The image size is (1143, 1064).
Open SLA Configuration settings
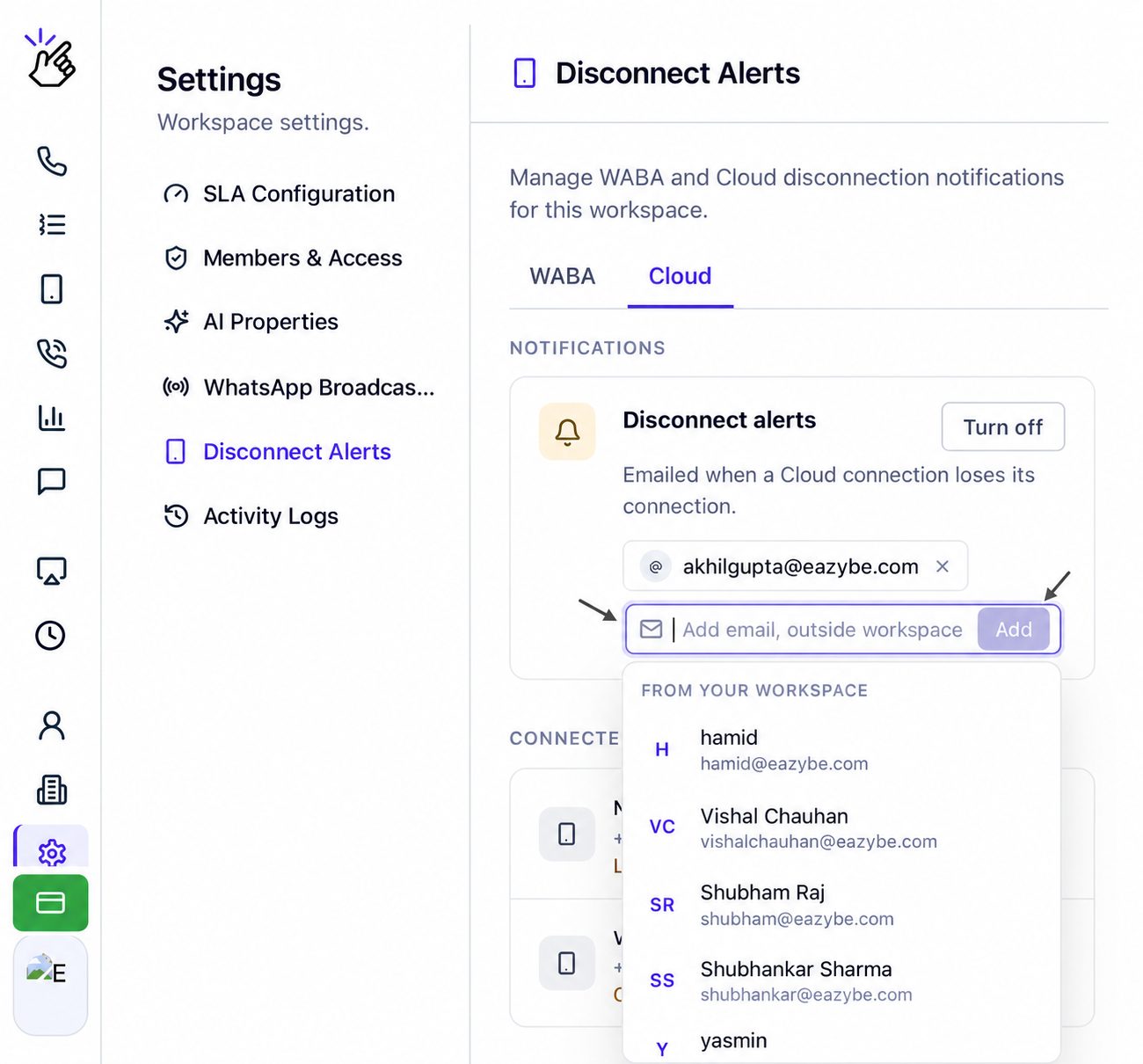pos(280,193)
